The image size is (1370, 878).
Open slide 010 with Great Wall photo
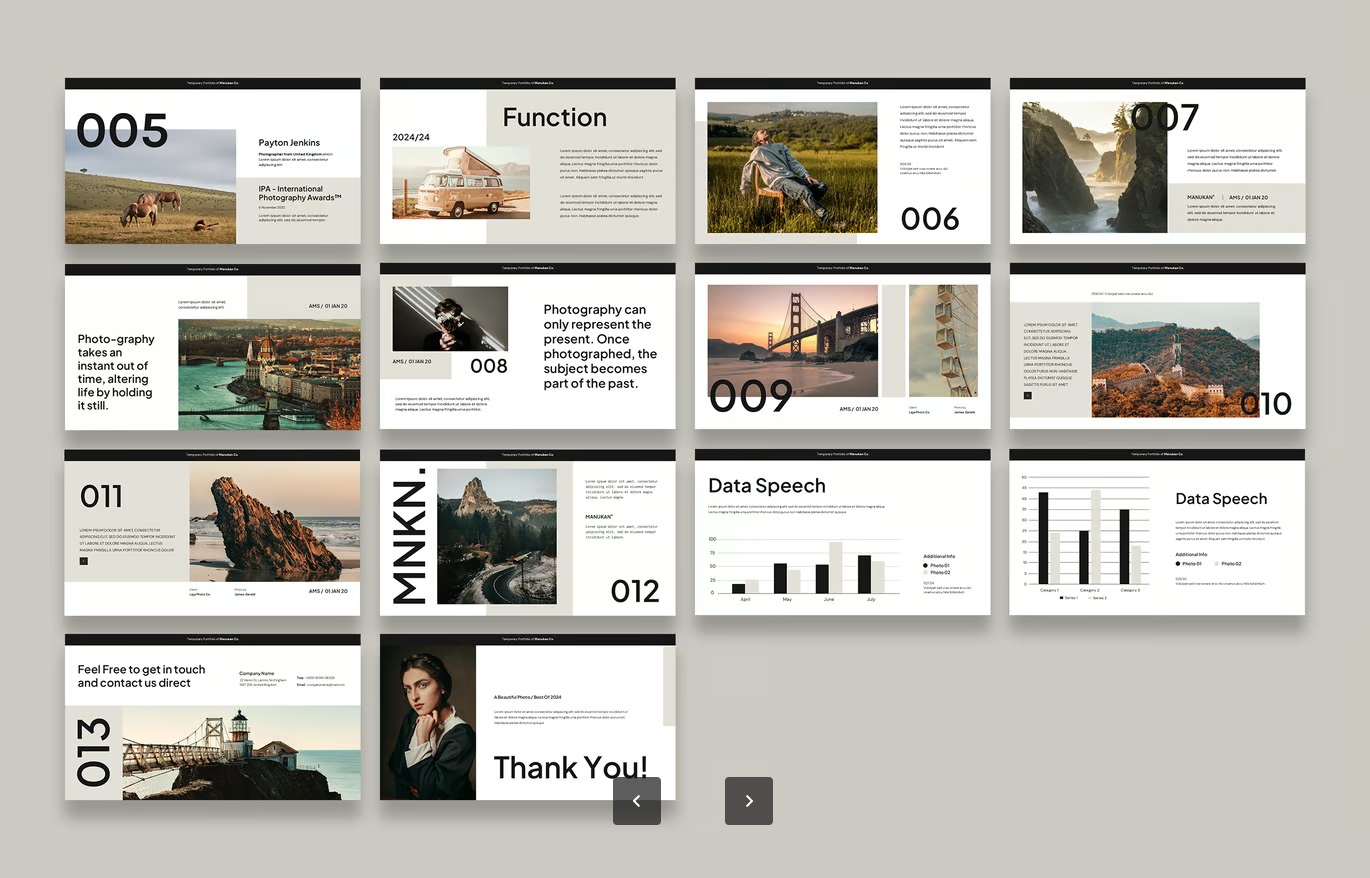point(1157,347)
